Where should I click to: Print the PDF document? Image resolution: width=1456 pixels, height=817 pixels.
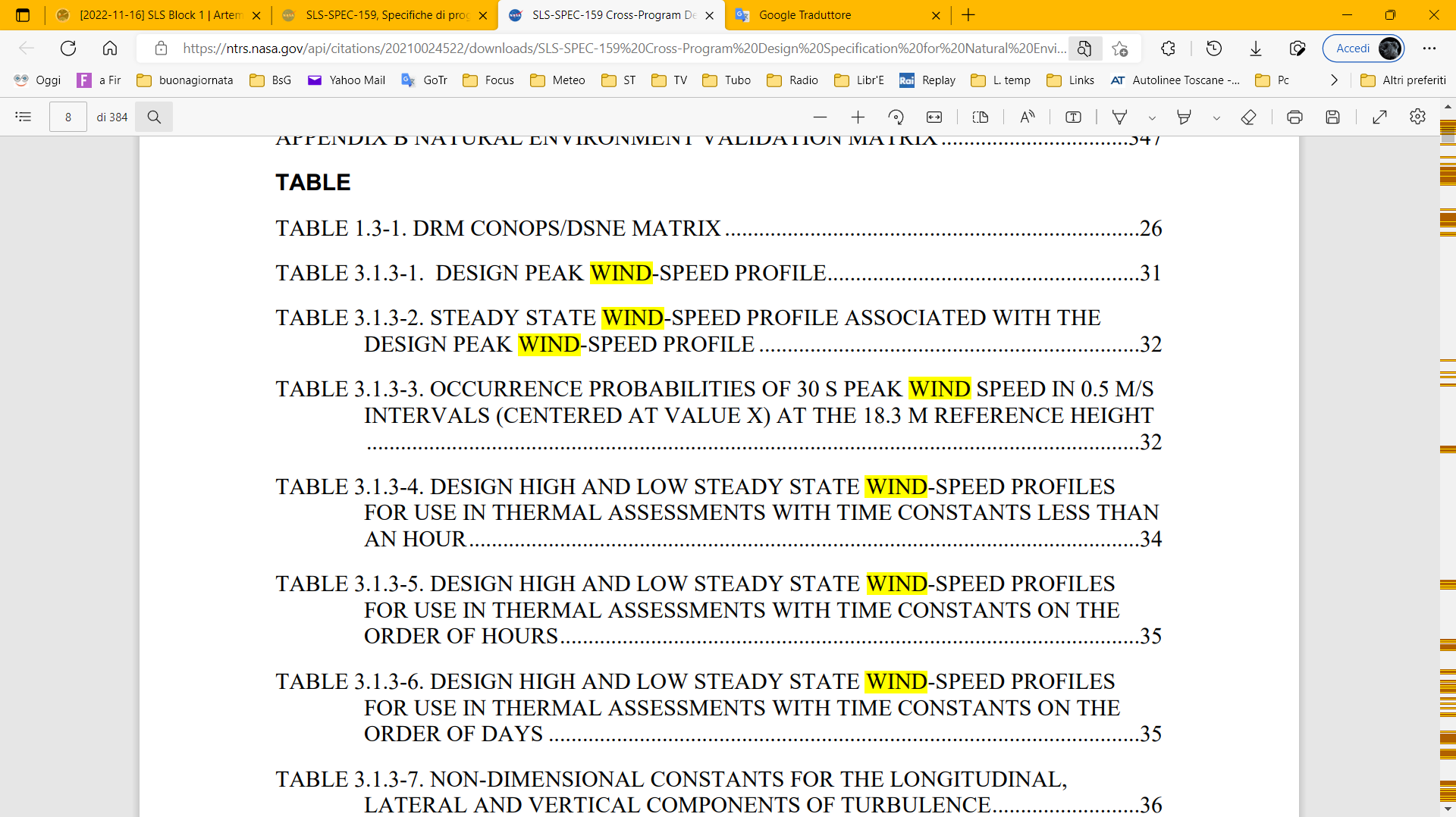click(x=1294, y=117)
